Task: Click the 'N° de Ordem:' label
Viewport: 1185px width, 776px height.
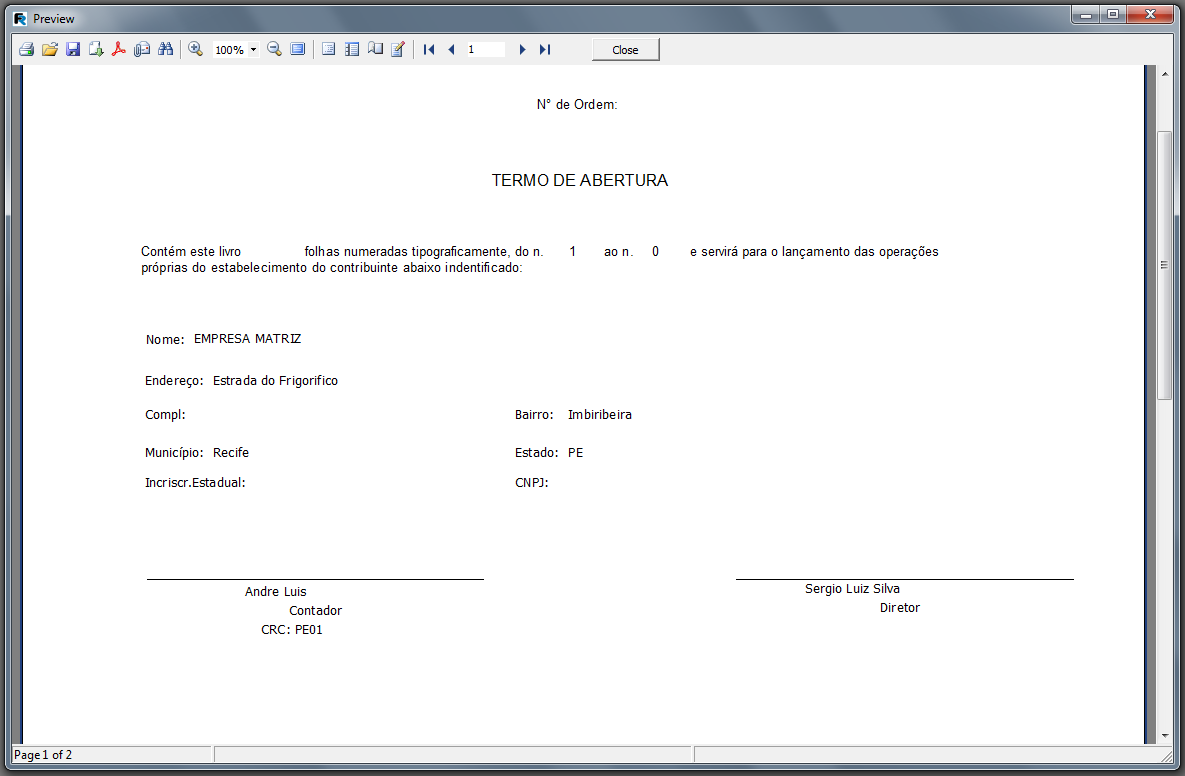Action: point(577,104)
